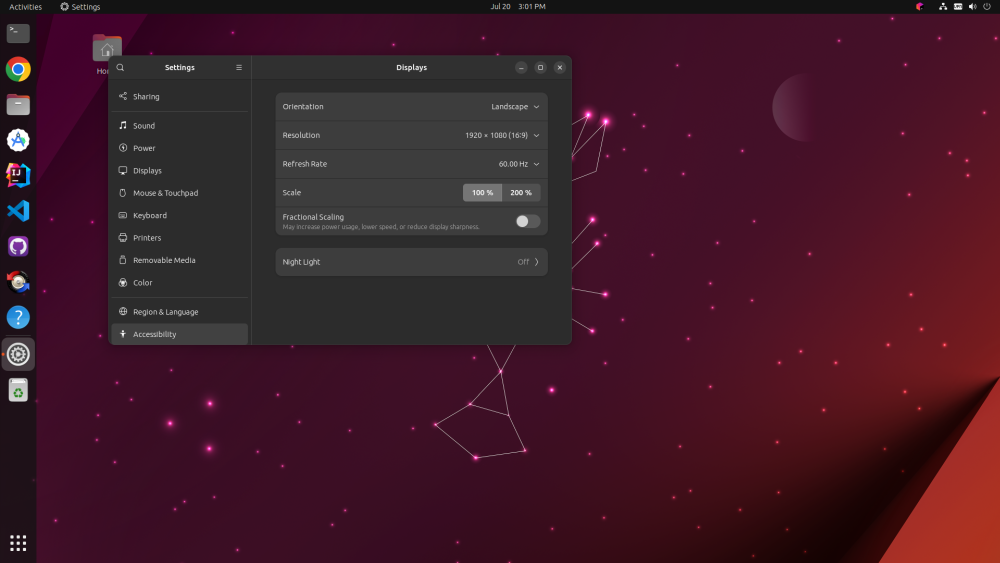Open the Settings app menu in top bar
Viewport: 1000px width, 563px height.
(x=80, y=6)
